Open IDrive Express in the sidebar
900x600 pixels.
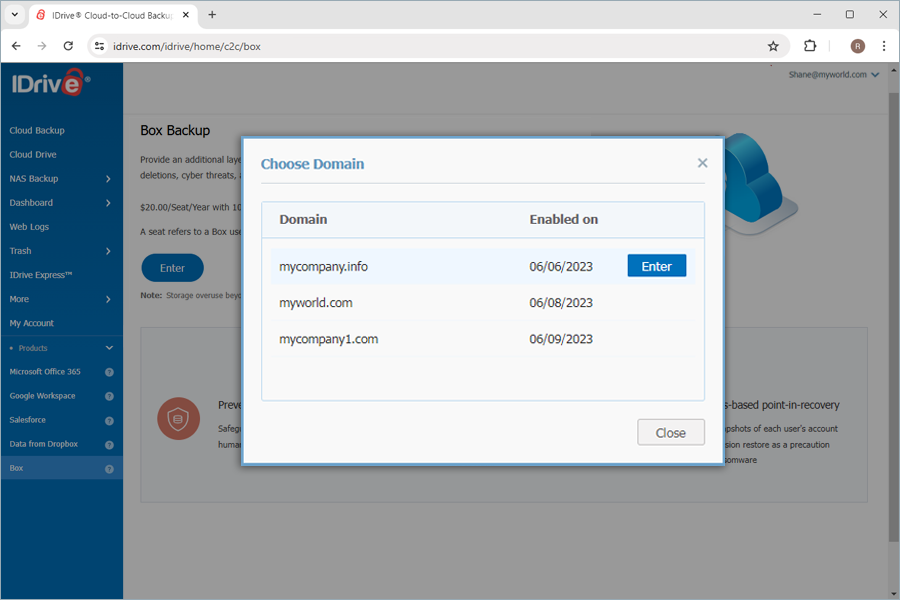tap(40, 275)
